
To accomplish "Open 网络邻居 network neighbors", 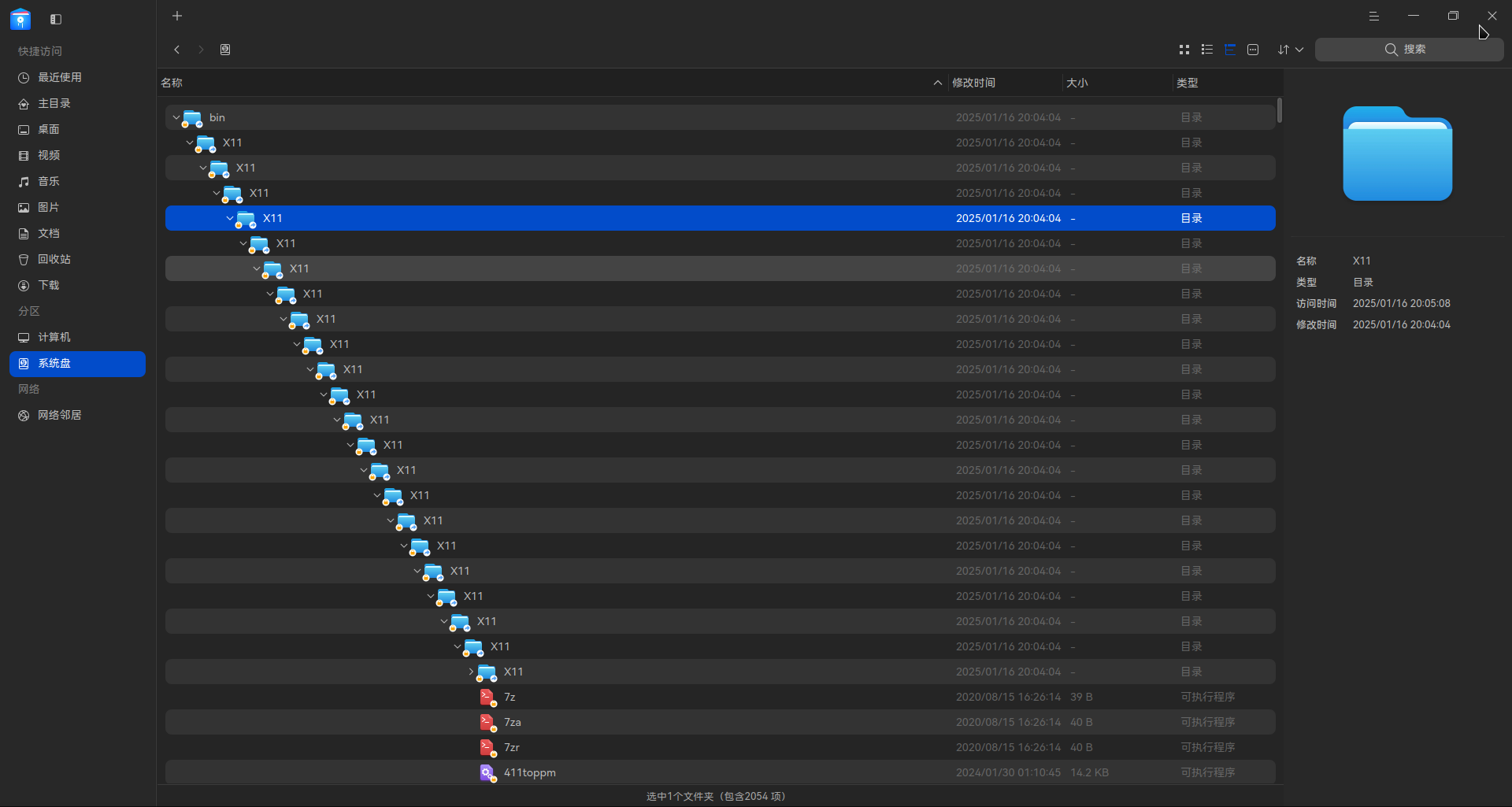I will [77, 415].
